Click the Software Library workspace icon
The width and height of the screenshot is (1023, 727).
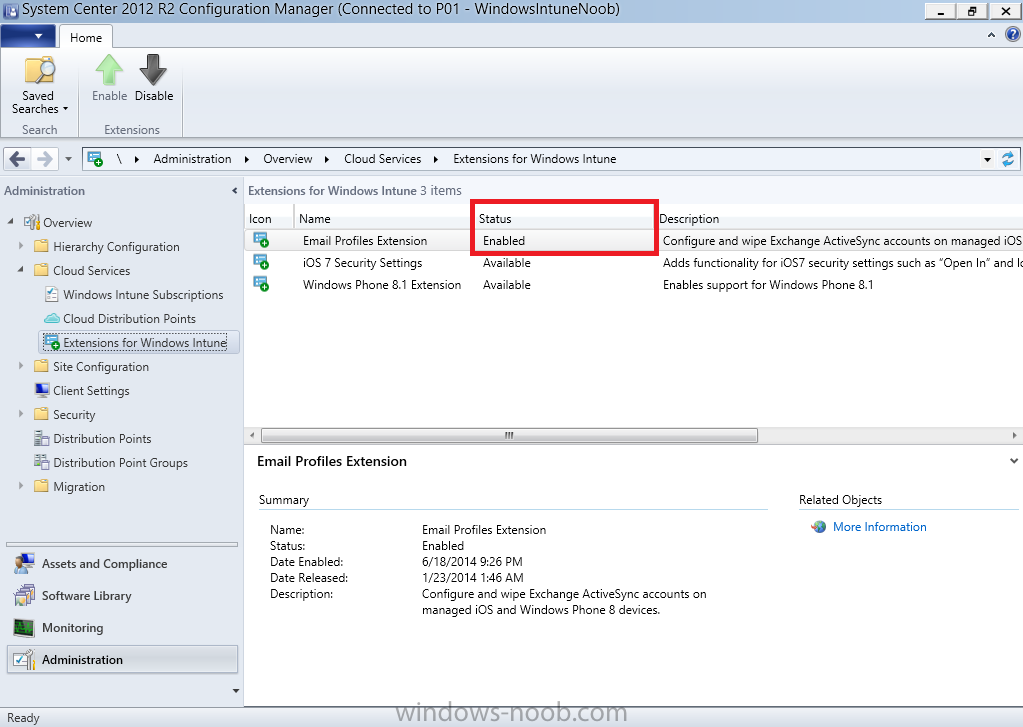[24, 595]
